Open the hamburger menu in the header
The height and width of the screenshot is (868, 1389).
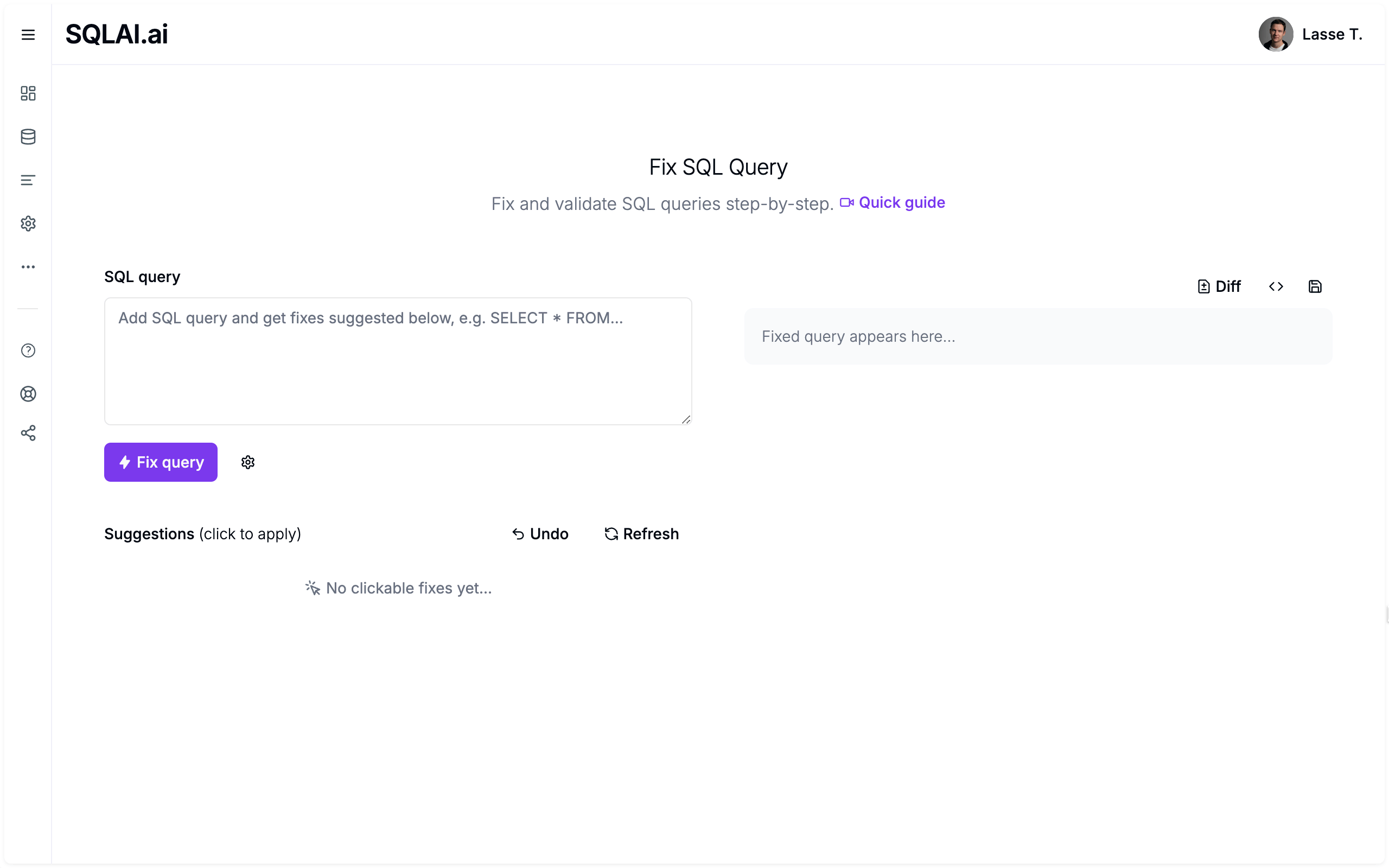tap(28, 34)
